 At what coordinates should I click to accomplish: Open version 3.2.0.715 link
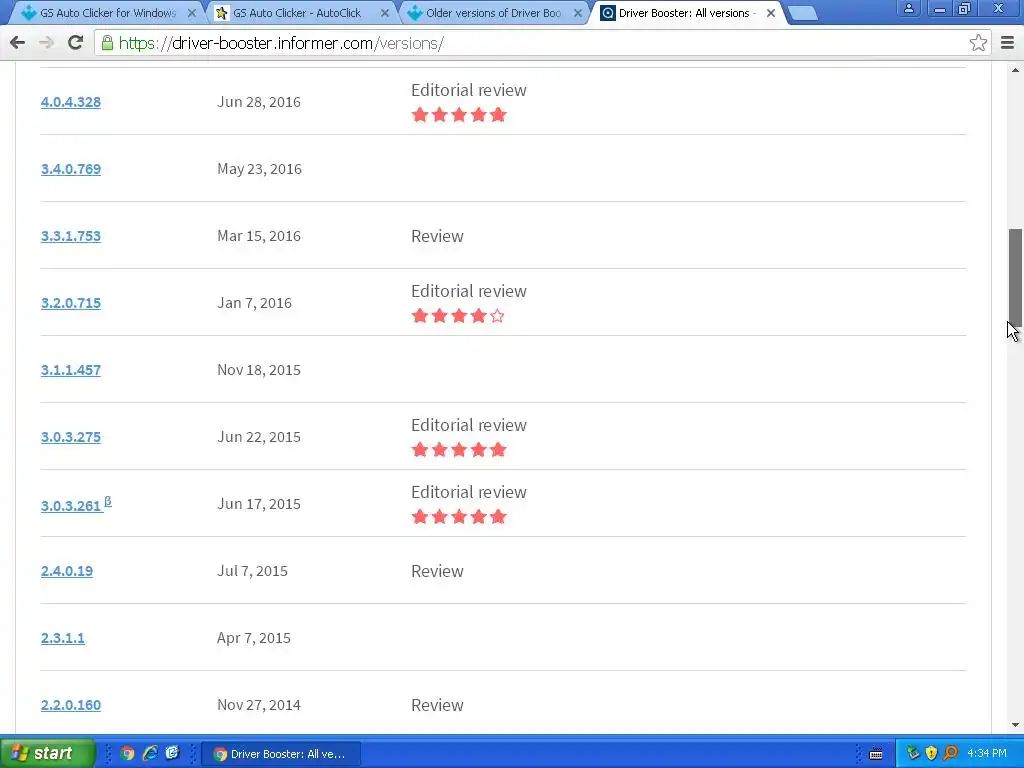(71, 303)
